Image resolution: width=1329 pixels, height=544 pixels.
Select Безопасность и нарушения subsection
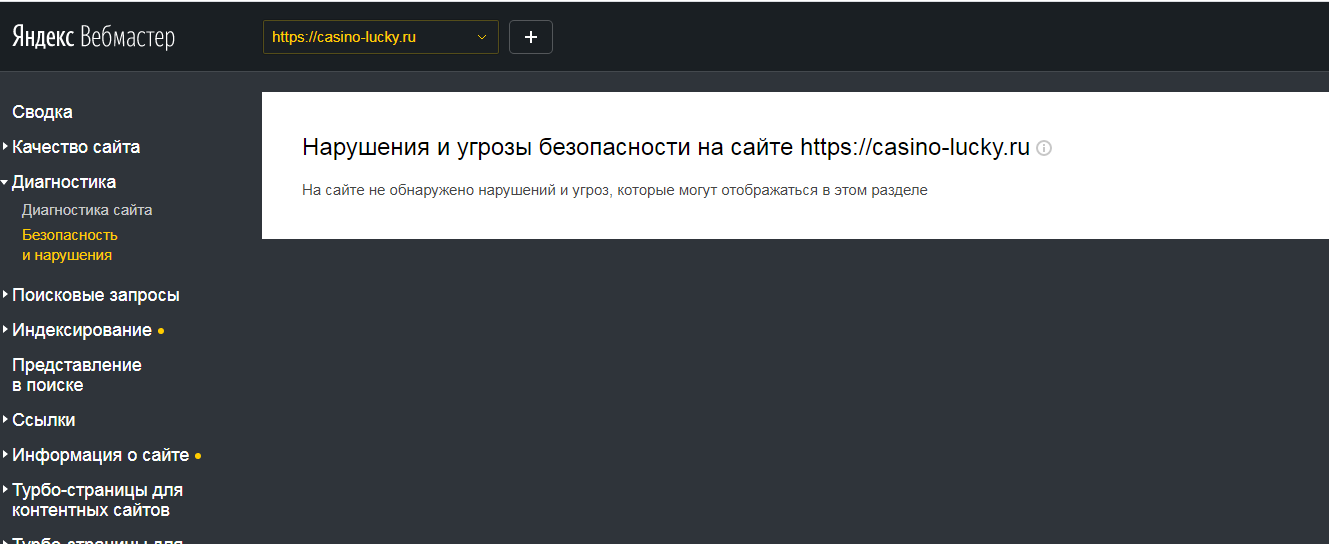pos(70,245)
